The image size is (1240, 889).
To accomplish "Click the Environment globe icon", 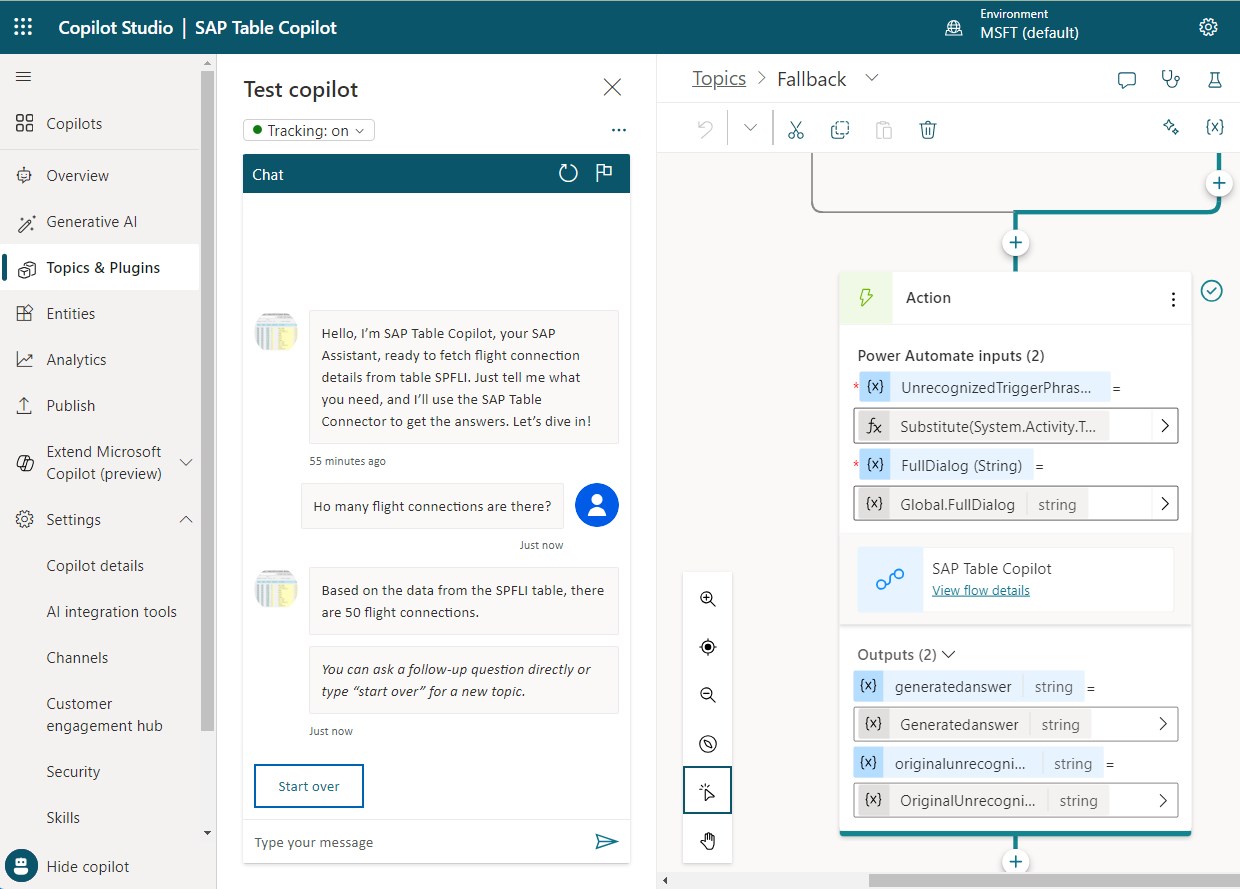I will pyautogui.click(x=954, y=28).
